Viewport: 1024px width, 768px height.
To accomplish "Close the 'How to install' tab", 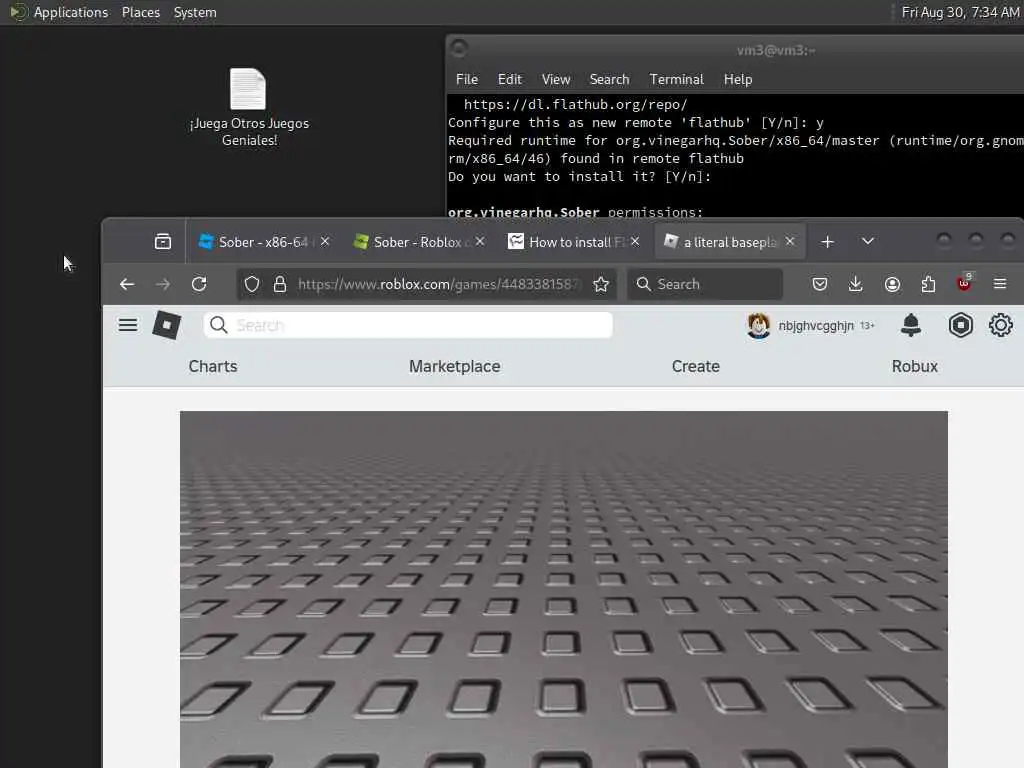I will 635,242.
